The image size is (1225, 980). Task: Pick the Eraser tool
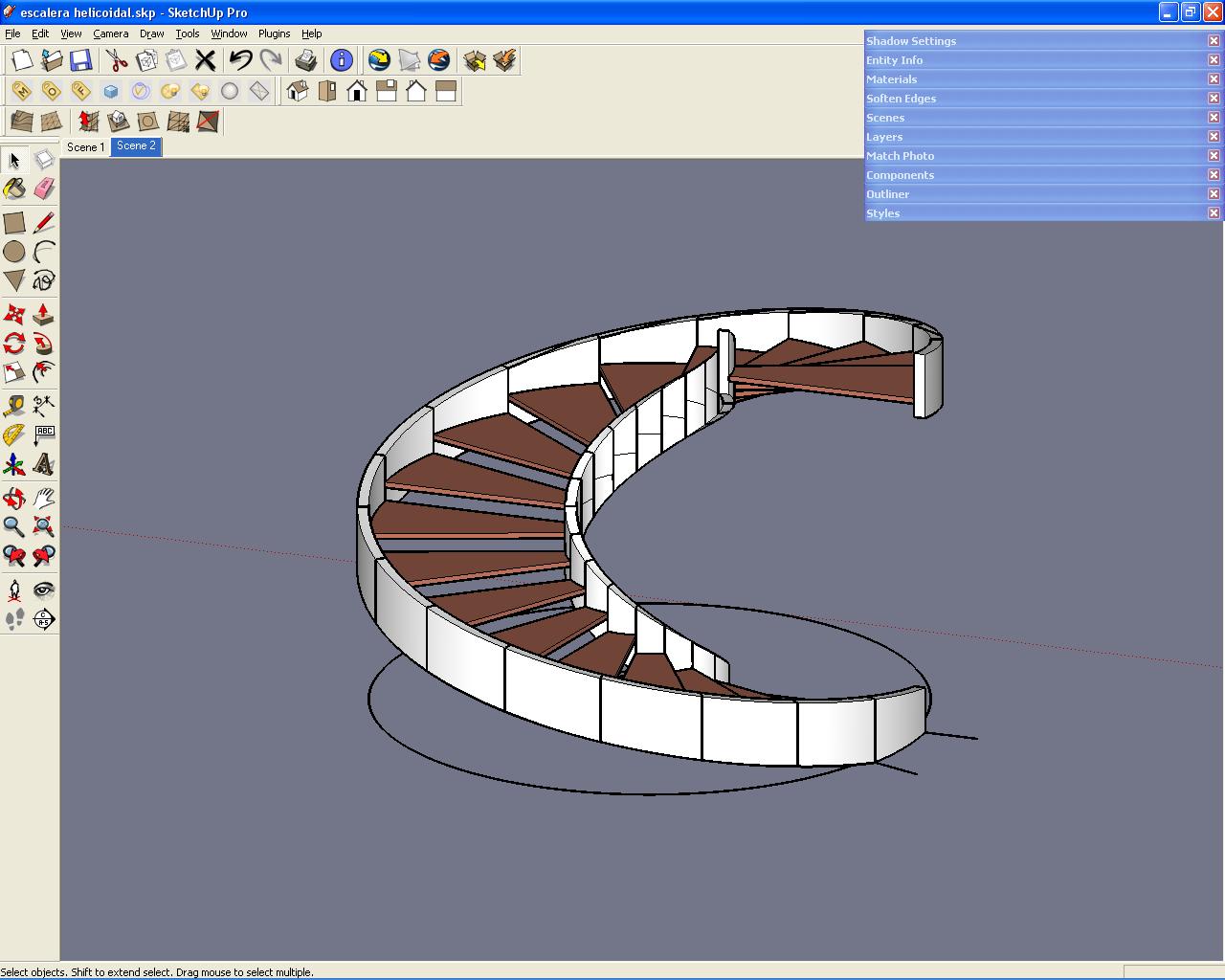click(x=43, y=189)
